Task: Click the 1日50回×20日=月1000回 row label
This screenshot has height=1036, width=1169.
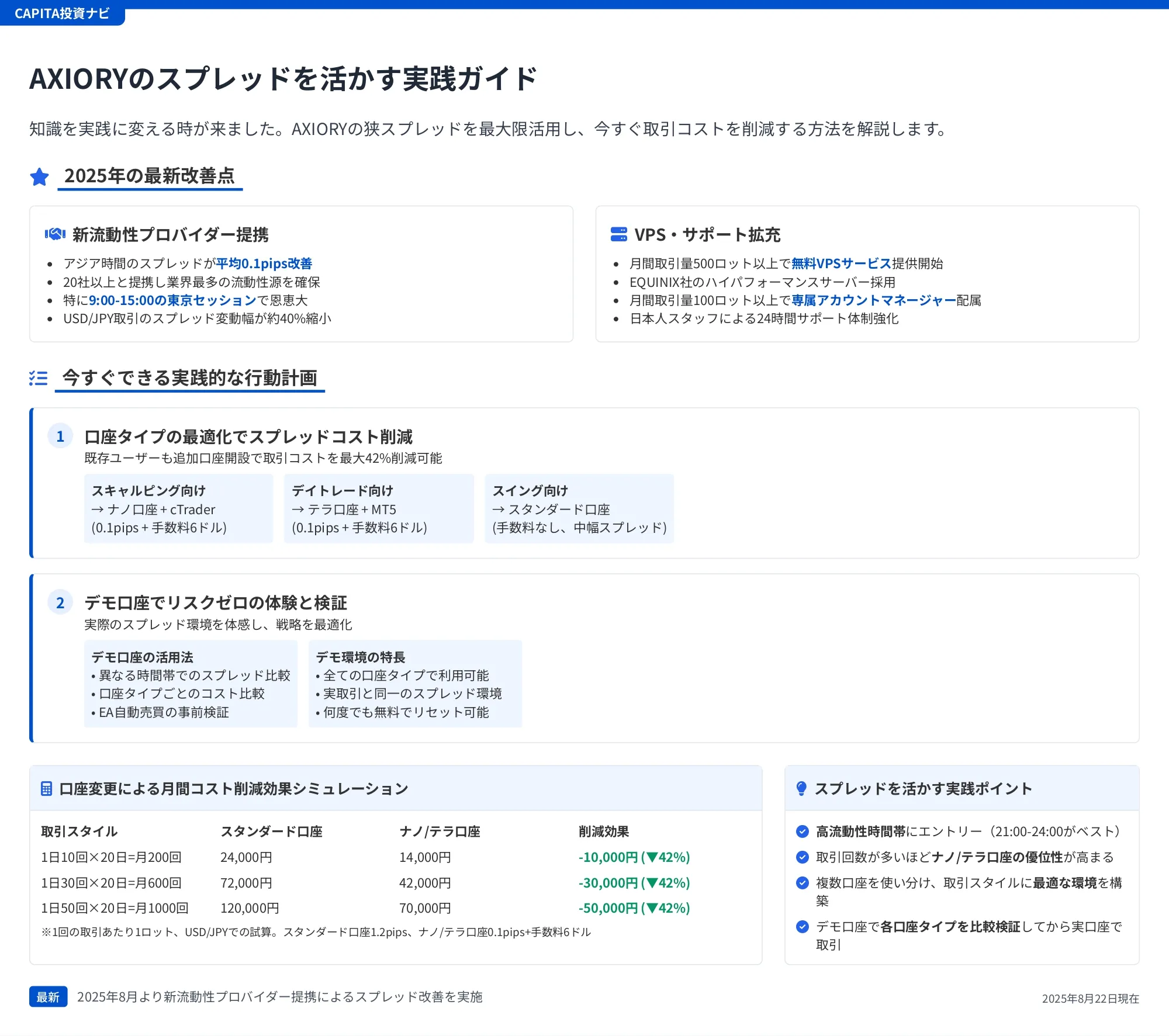Action: pyautogui.click(x=115, y=908)
